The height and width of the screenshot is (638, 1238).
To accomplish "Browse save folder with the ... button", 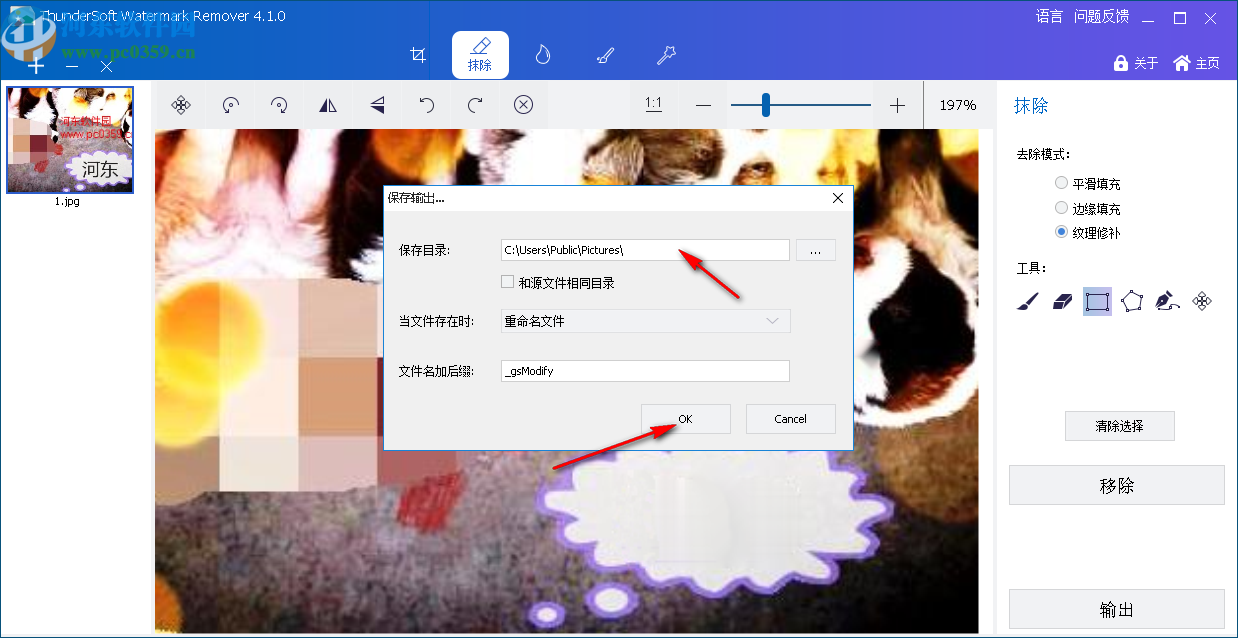I will tap(815, 249).
